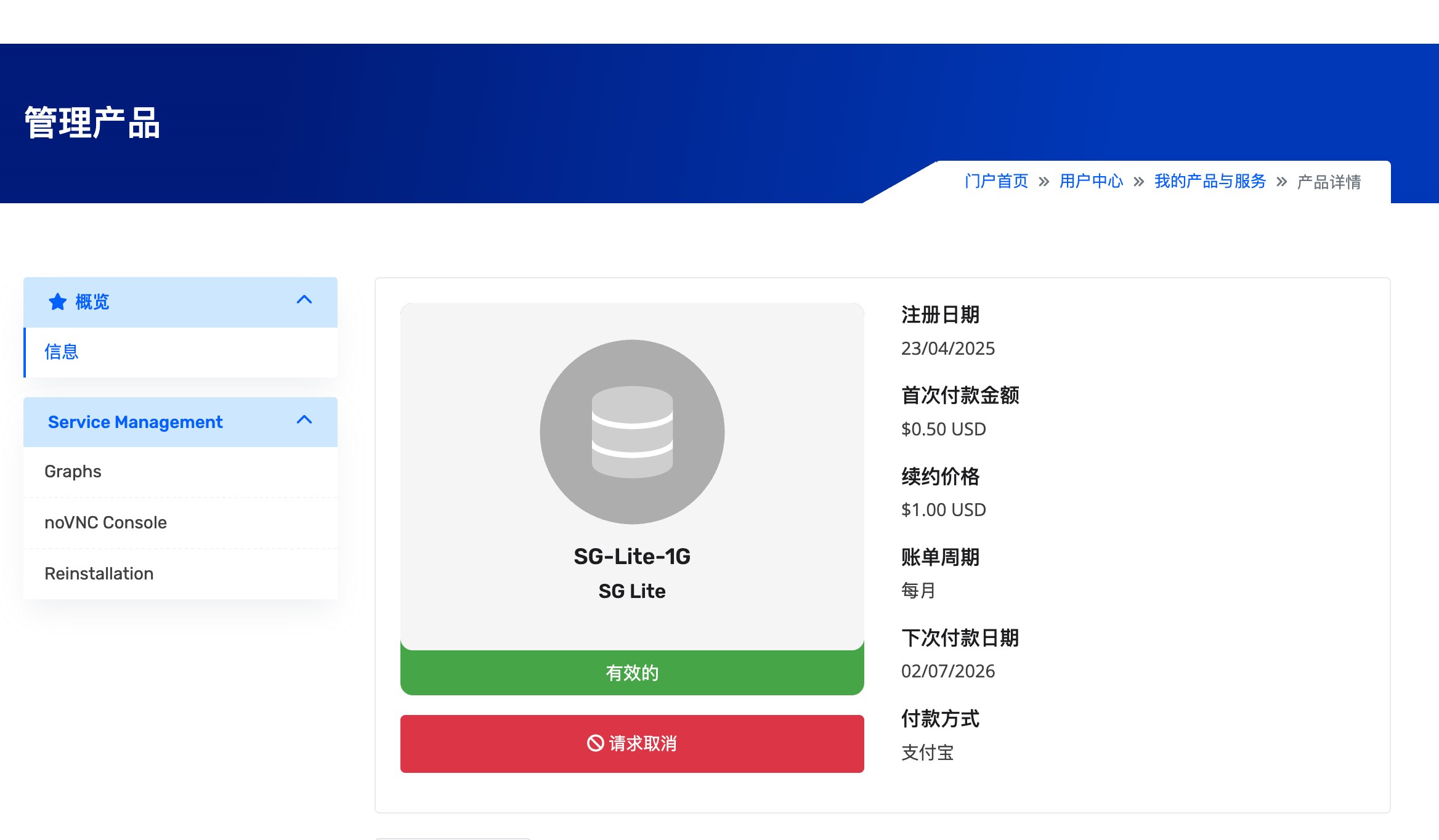
Task: Open the Graphs sidebar item
Action: coord(180,472)
